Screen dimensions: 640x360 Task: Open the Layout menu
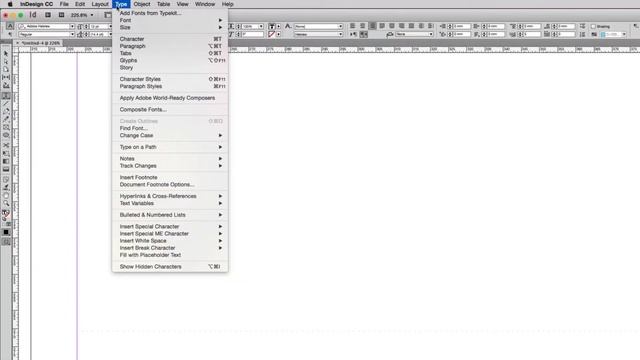point(100,4)
